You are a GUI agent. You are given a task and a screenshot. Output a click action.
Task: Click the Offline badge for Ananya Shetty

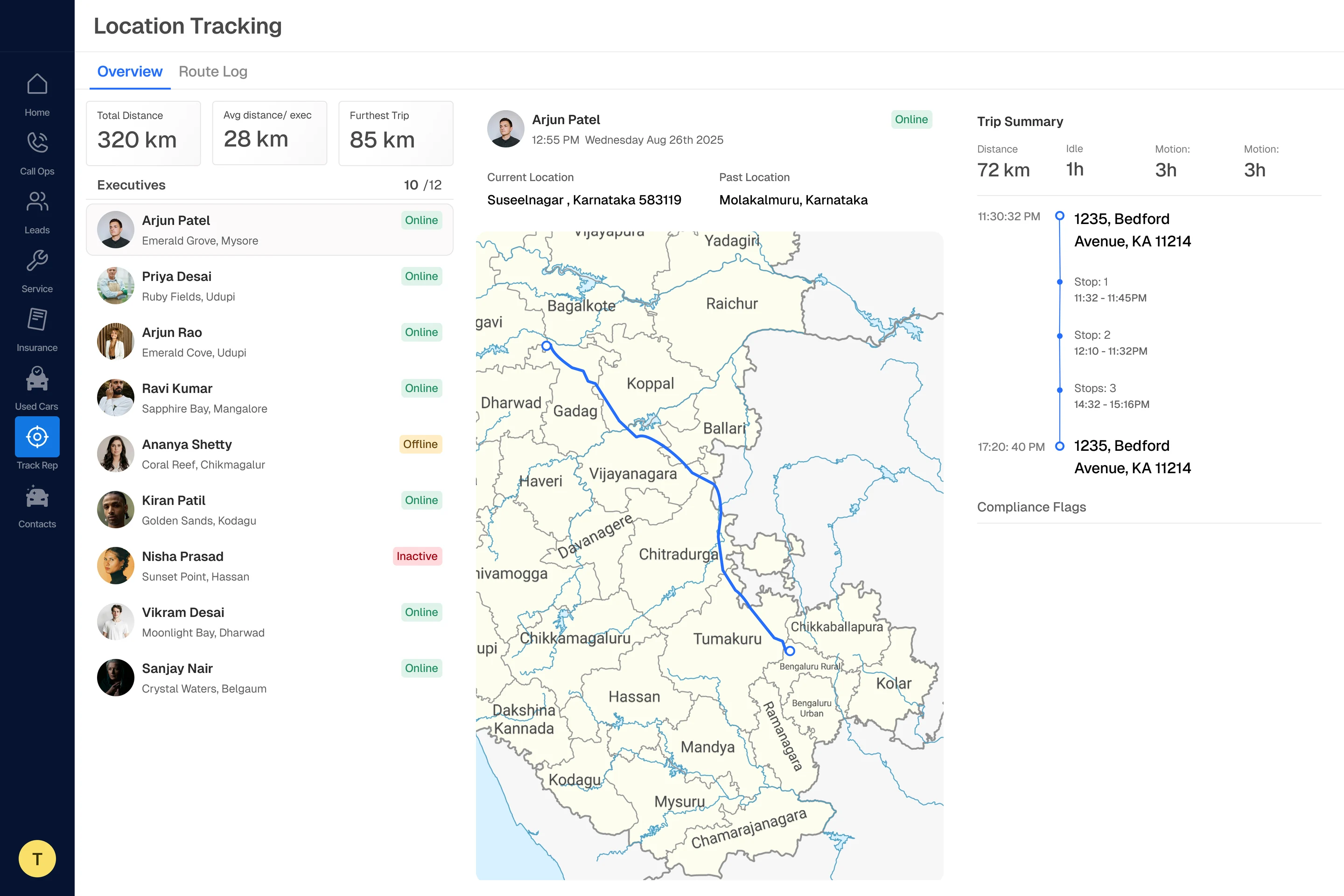(420, 444)
